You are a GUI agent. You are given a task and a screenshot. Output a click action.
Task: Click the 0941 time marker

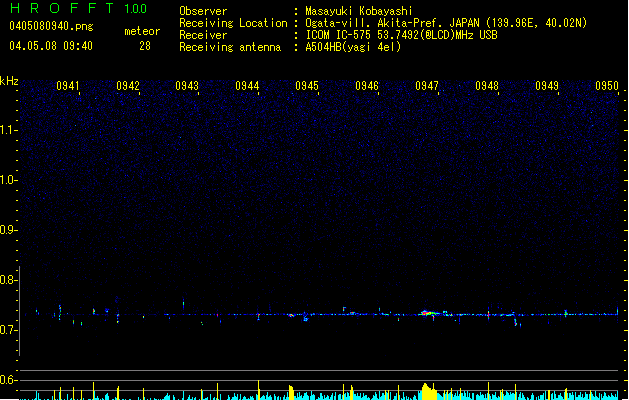click(x=67, y=86)
